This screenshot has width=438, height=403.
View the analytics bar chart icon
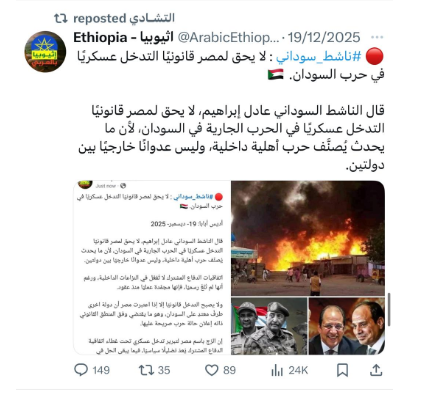277,370
